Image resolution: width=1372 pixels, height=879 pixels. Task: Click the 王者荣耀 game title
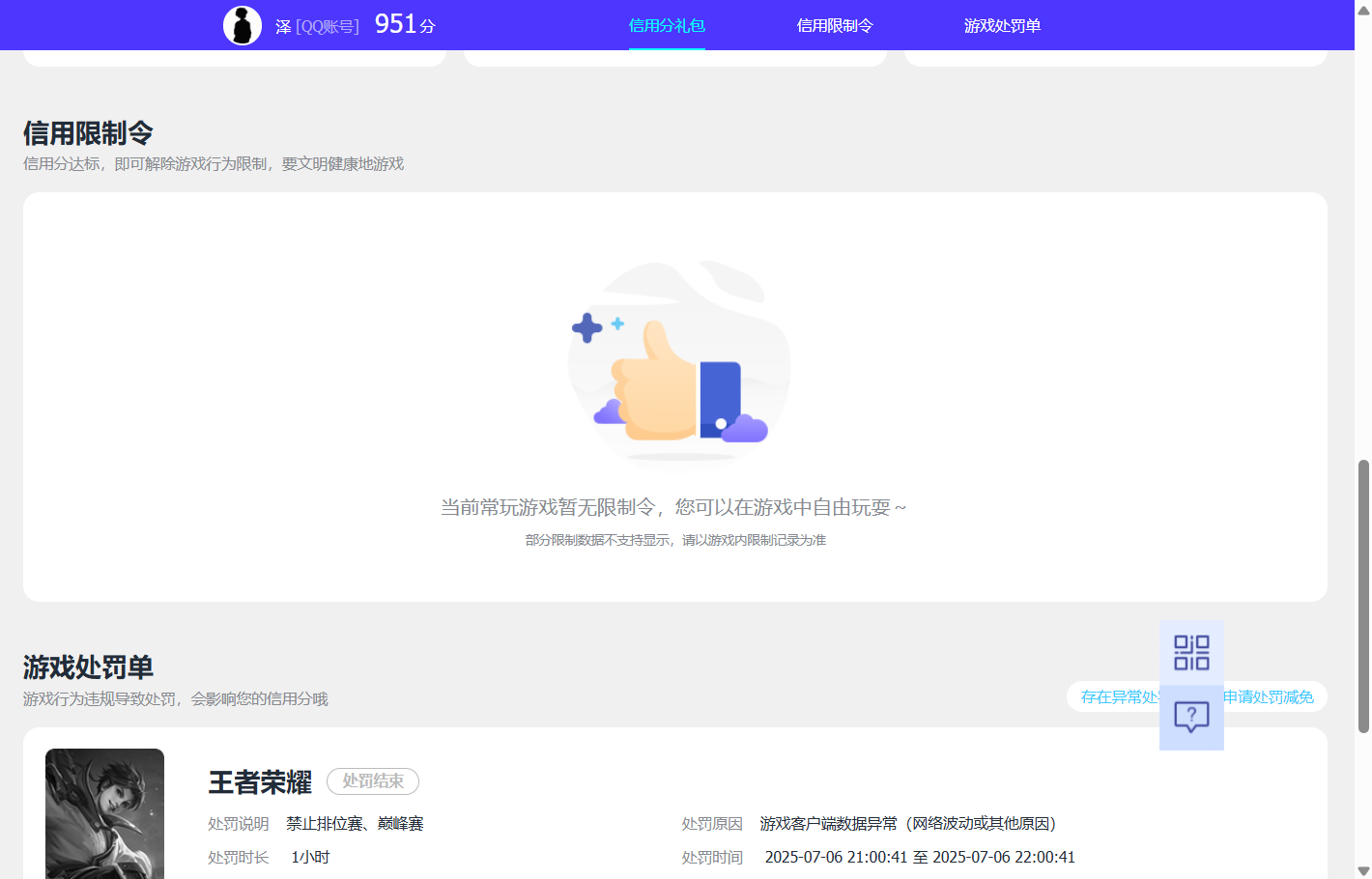pos(259,782)
